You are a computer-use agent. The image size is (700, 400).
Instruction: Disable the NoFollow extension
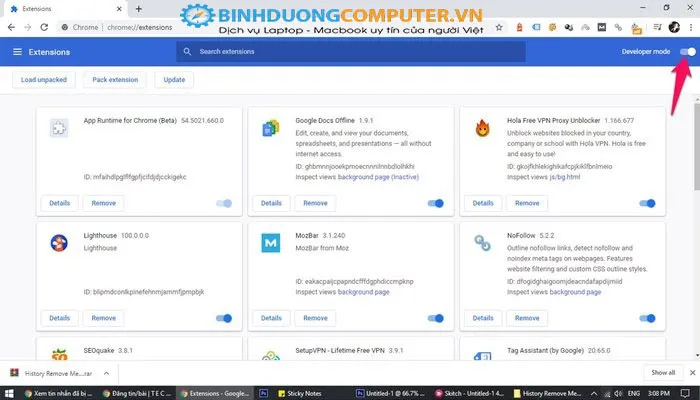647,318
